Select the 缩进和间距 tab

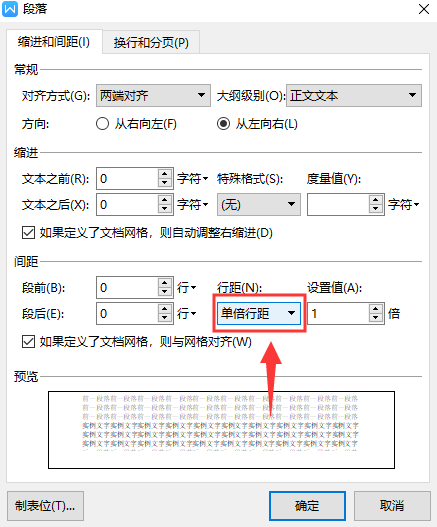click(54, 42)
